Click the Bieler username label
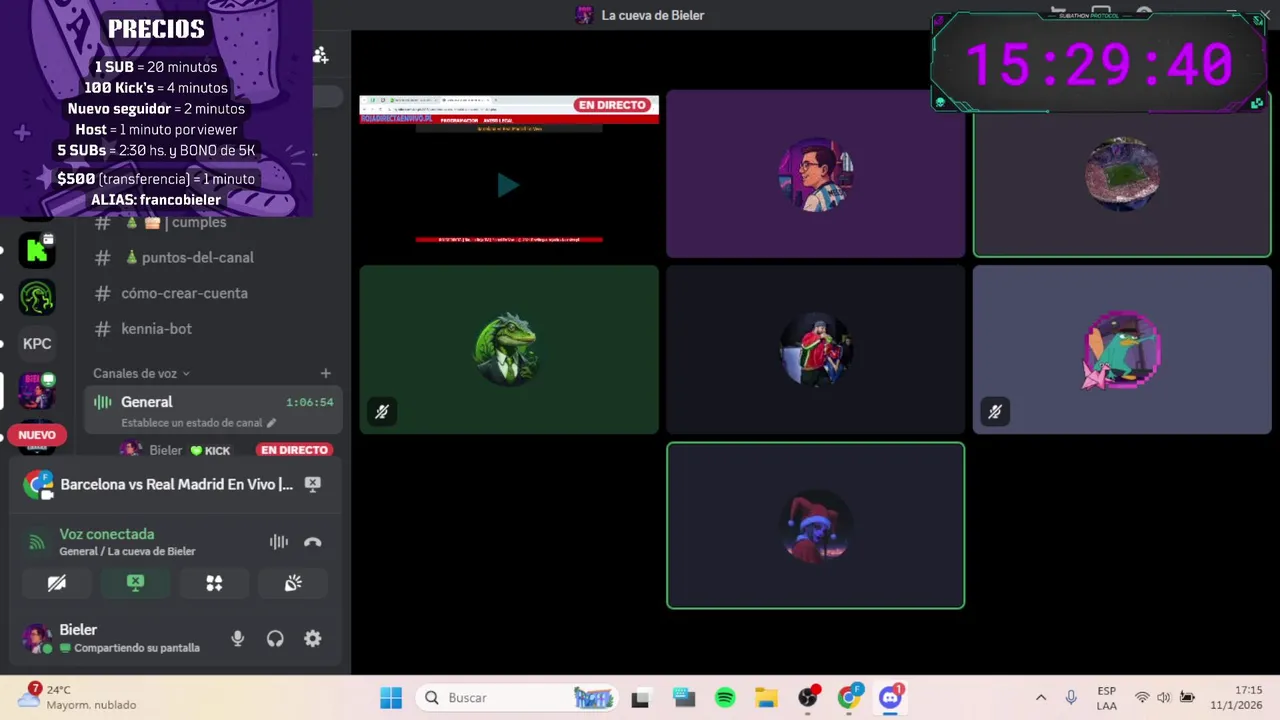The height and width of the screenshot is (720, 1280). (x=78, y=630)
